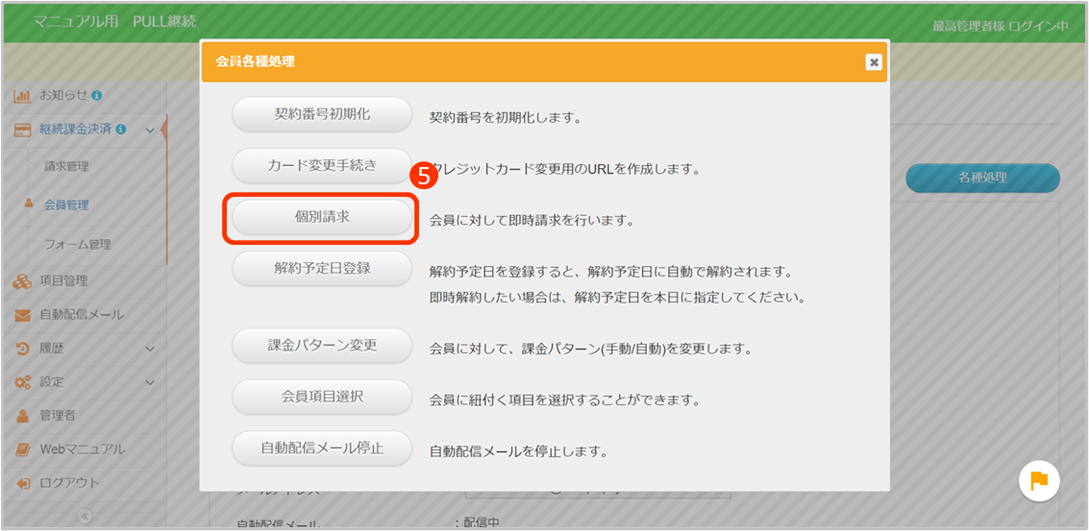Viewport: 1089px width, 531px height.
Task: Click the 設定 gears icon
Action: [x=22, y=382]
